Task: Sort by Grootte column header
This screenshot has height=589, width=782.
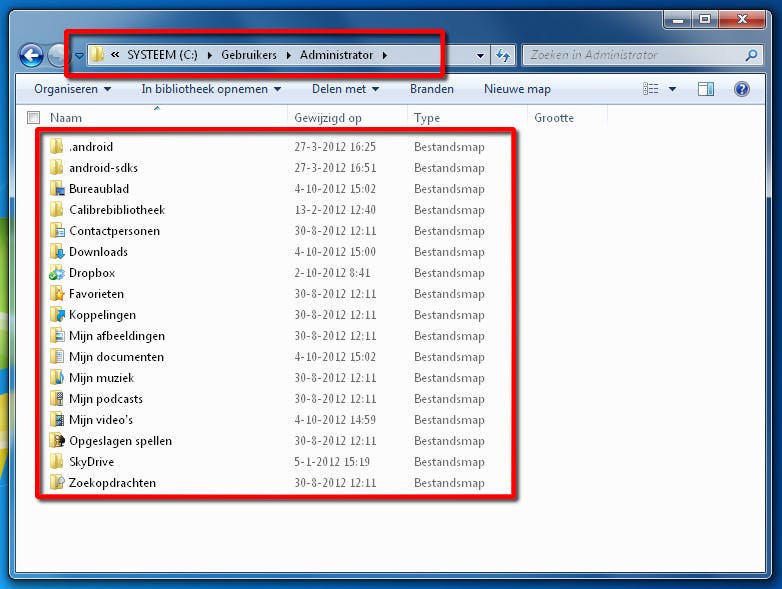Action: [x=554, y=118]
